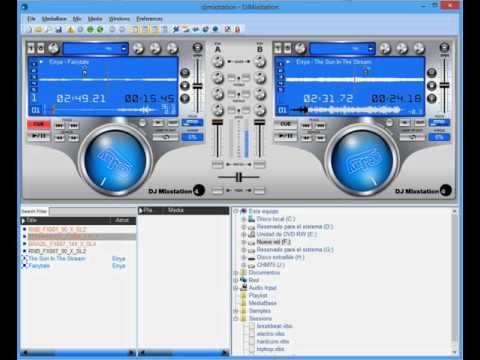Open the Media menu

[95, 19]
